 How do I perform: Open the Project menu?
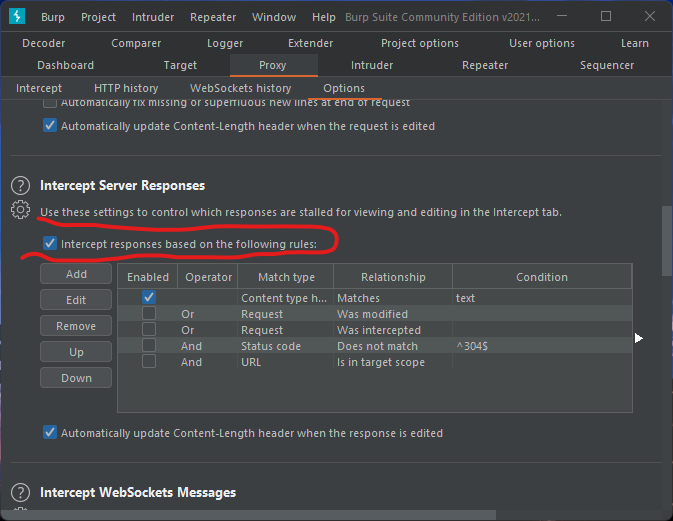98,17
